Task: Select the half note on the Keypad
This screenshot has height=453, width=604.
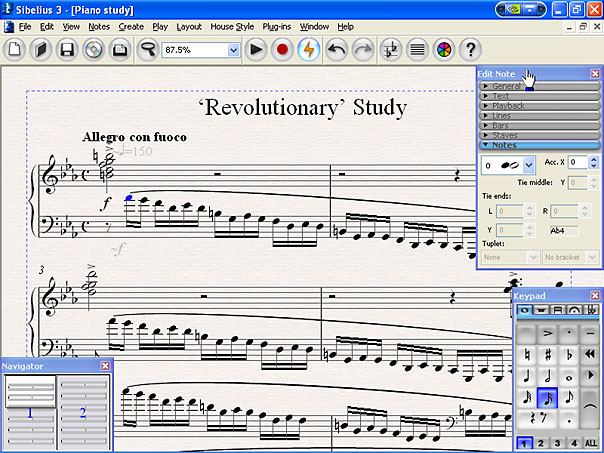Action: point(548,376)
